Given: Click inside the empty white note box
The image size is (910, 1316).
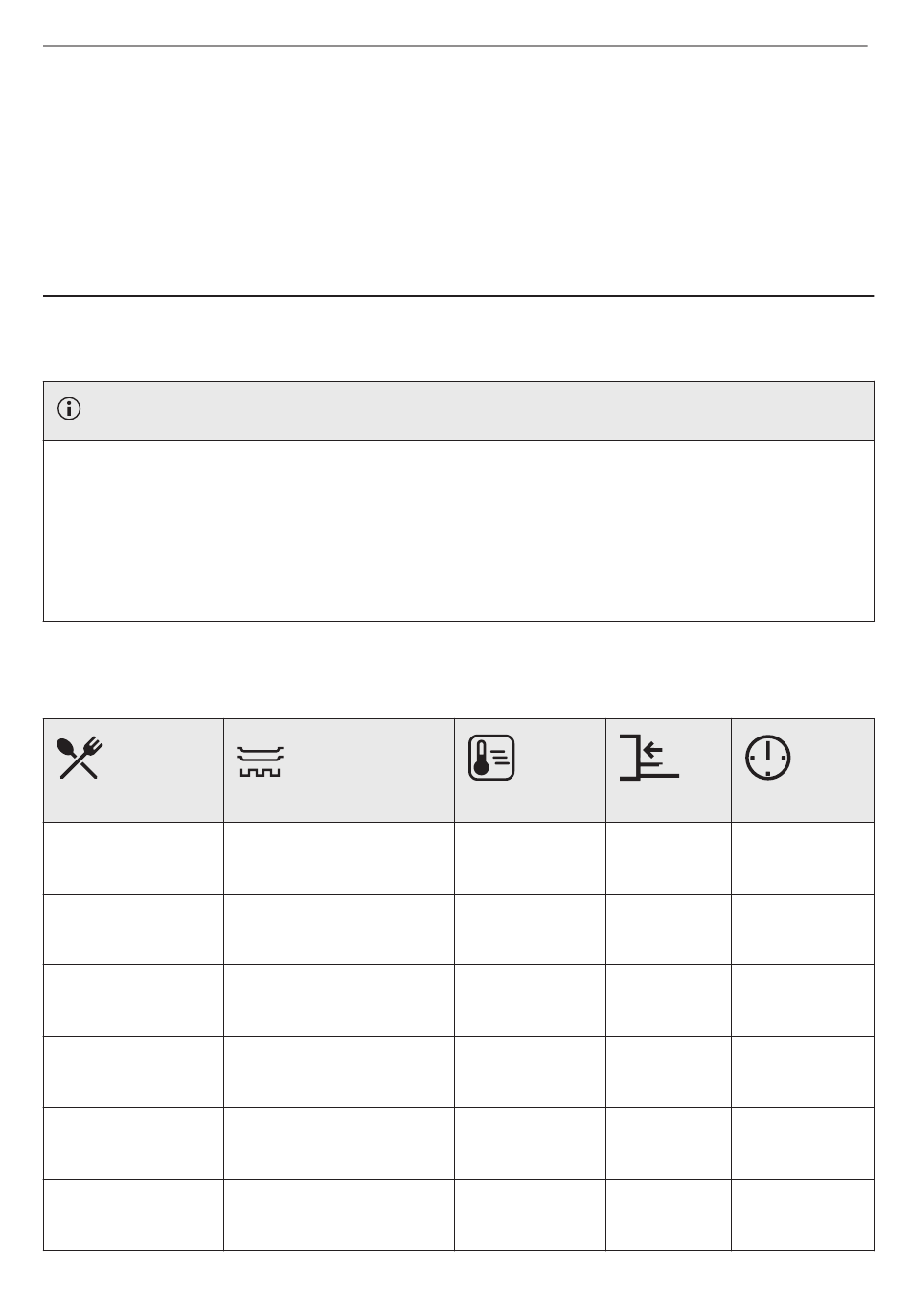Looking at the screenshot, I should (x=459, y=530).
